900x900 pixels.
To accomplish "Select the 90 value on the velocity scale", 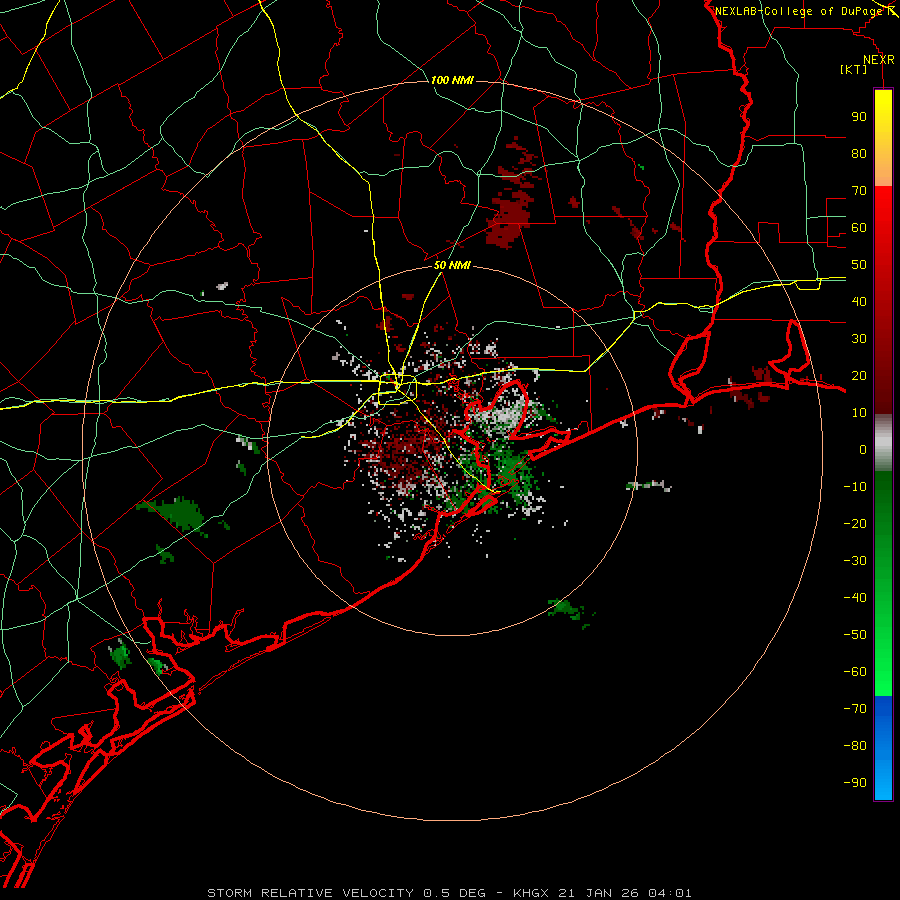I will click(x=859, y=117).
